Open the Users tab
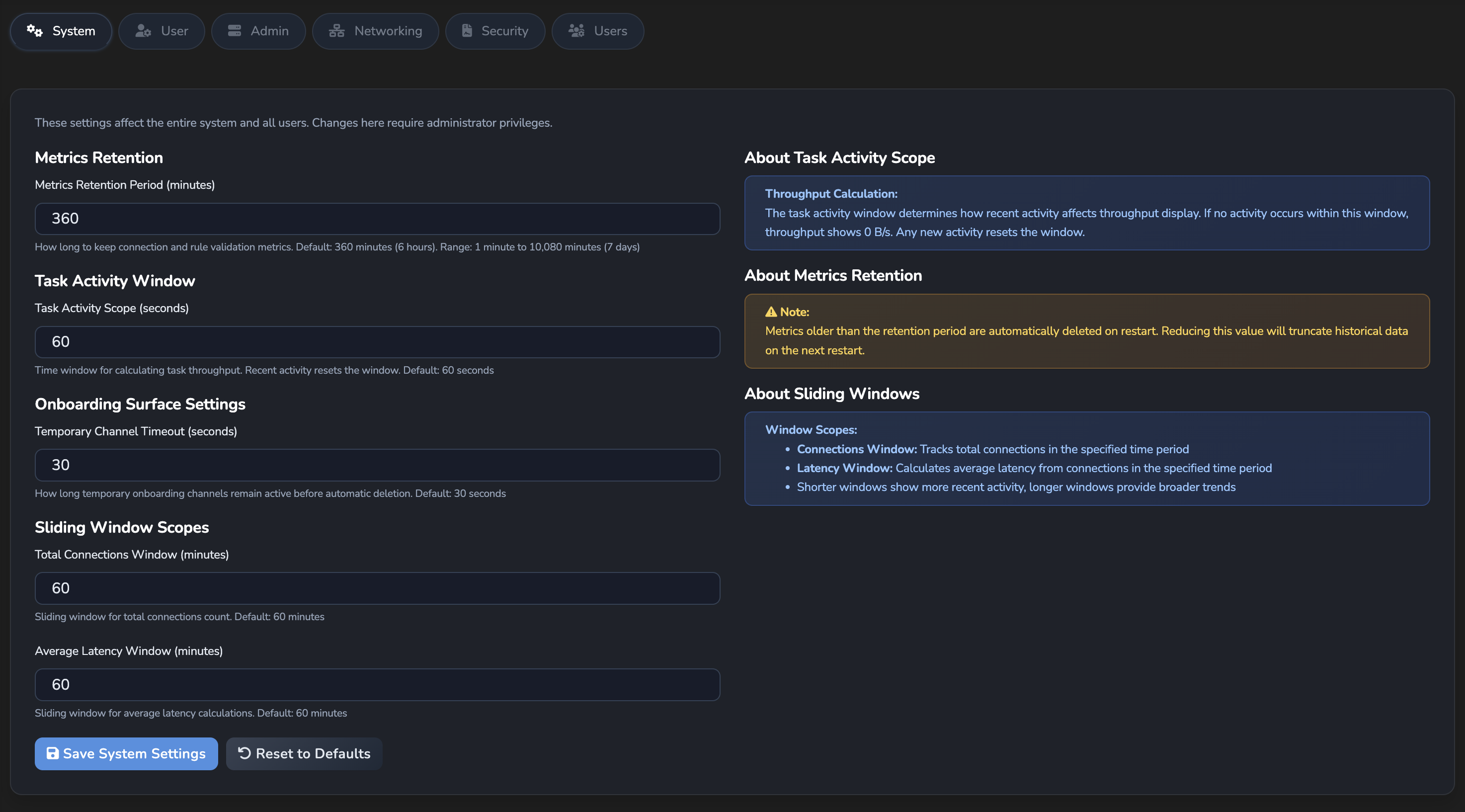1465x812 pixels. click(598, 31)
